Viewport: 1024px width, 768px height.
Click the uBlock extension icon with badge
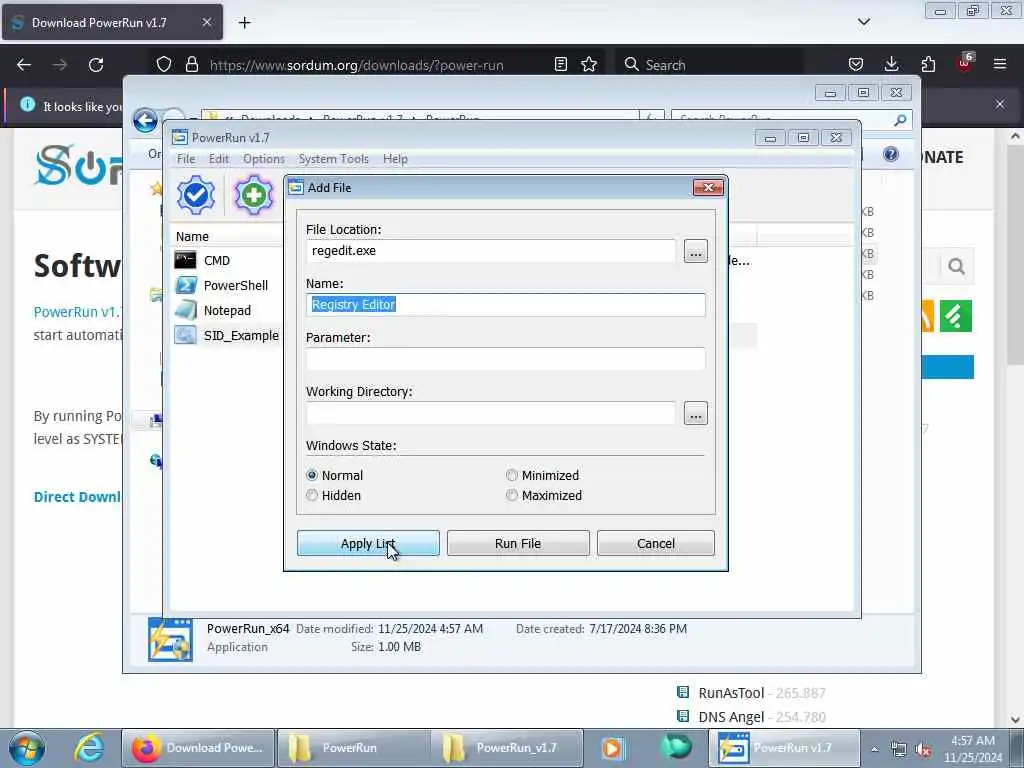pyautogui.click(x=965, y=63)
